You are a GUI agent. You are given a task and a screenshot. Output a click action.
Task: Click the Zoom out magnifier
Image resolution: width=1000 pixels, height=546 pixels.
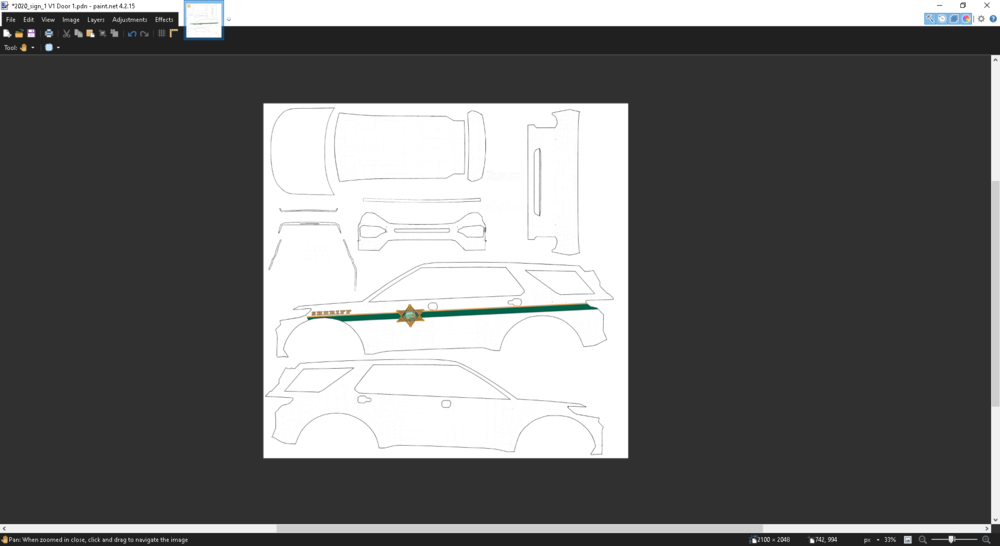(x=922, y=540)
